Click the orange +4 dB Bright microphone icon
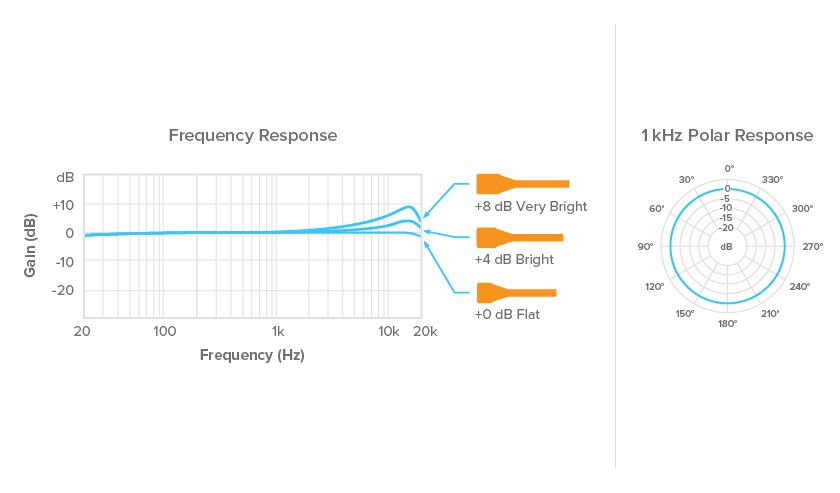Screen dimensions: 840x493 (x=520, y=238)
